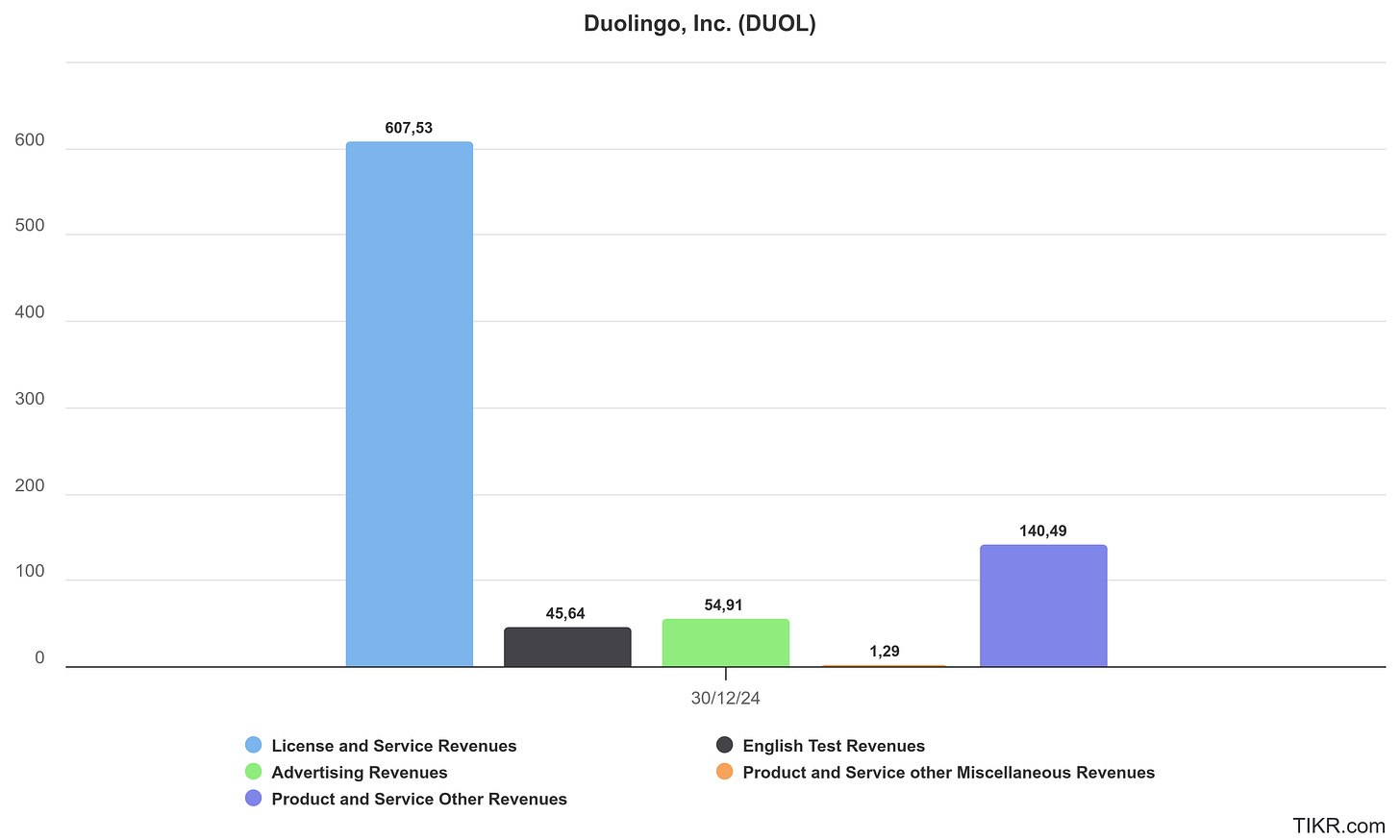This screenshot has height=840, width=1400.
Task: Click the Duolingo, Inc. (DUOL) chart title
Action: click(x=700, y=24)
